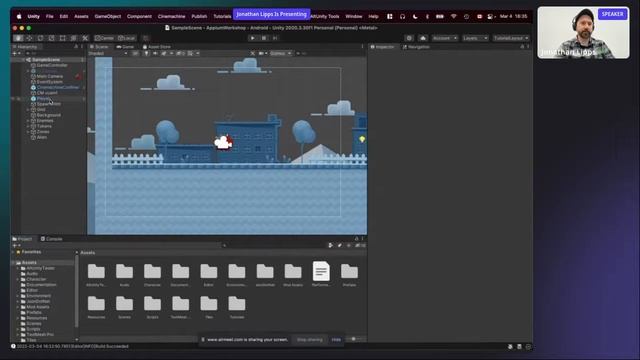
Task: Click Project panel create plus button
Action: [x=16, y=245]
